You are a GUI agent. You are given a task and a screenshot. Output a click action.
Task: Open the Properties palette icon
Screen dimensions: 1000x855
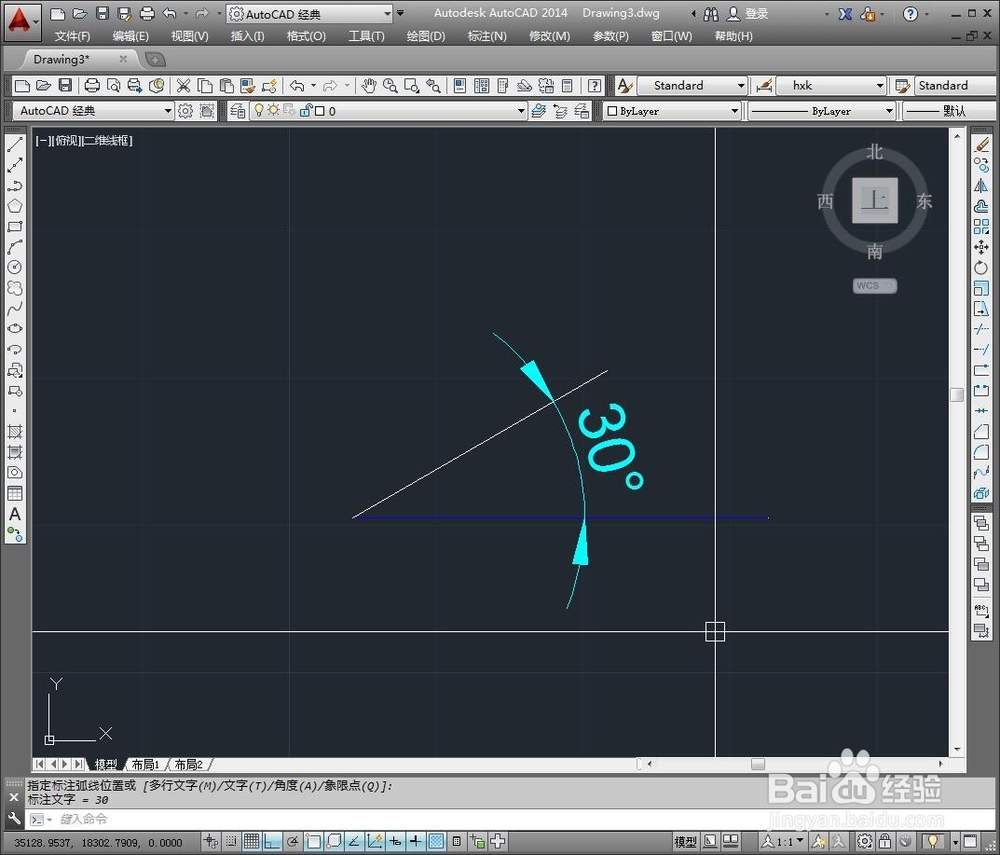[460, 85]
